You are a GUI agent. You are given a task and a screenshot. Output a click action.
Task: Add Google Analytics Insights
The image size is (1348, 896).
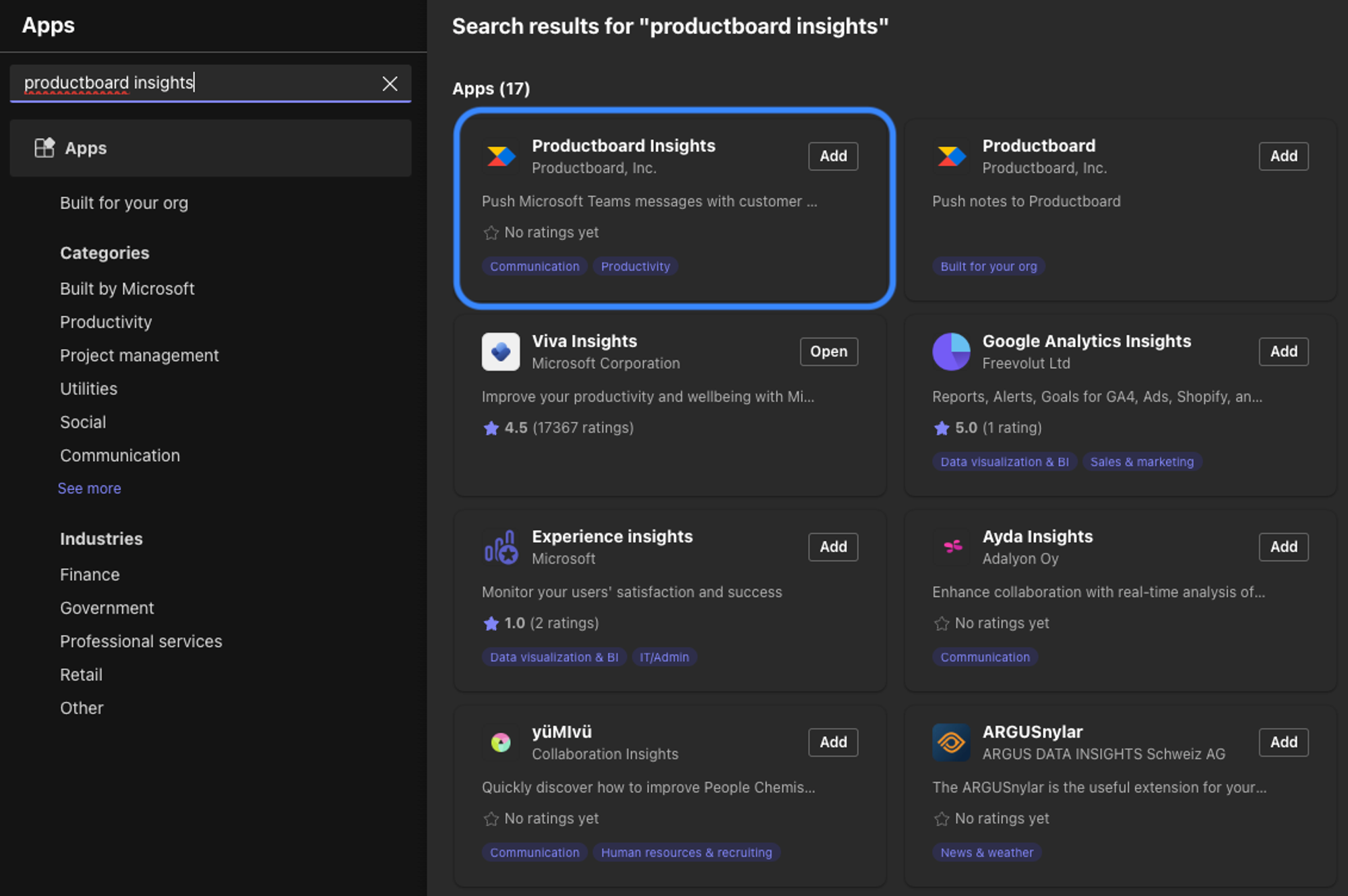pyautogui.click(x=1283, y=352)
